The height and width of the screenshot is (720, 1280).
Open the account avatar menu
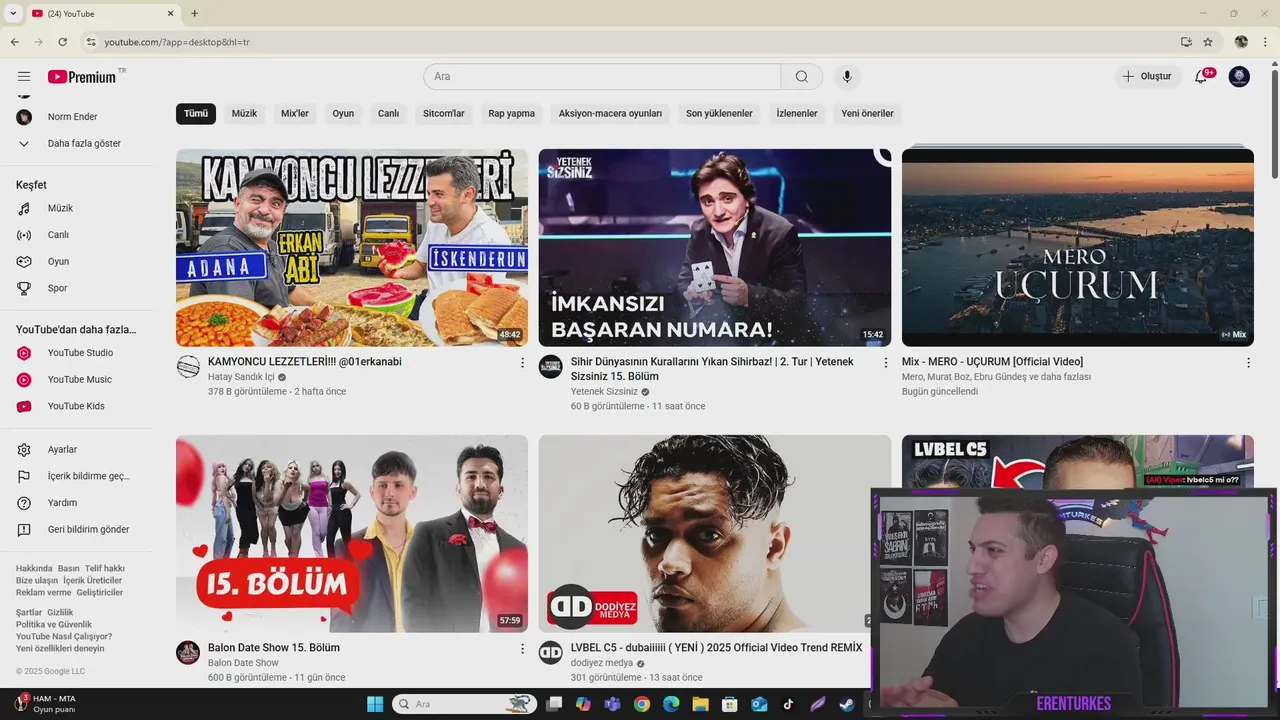coord(1239,77)
